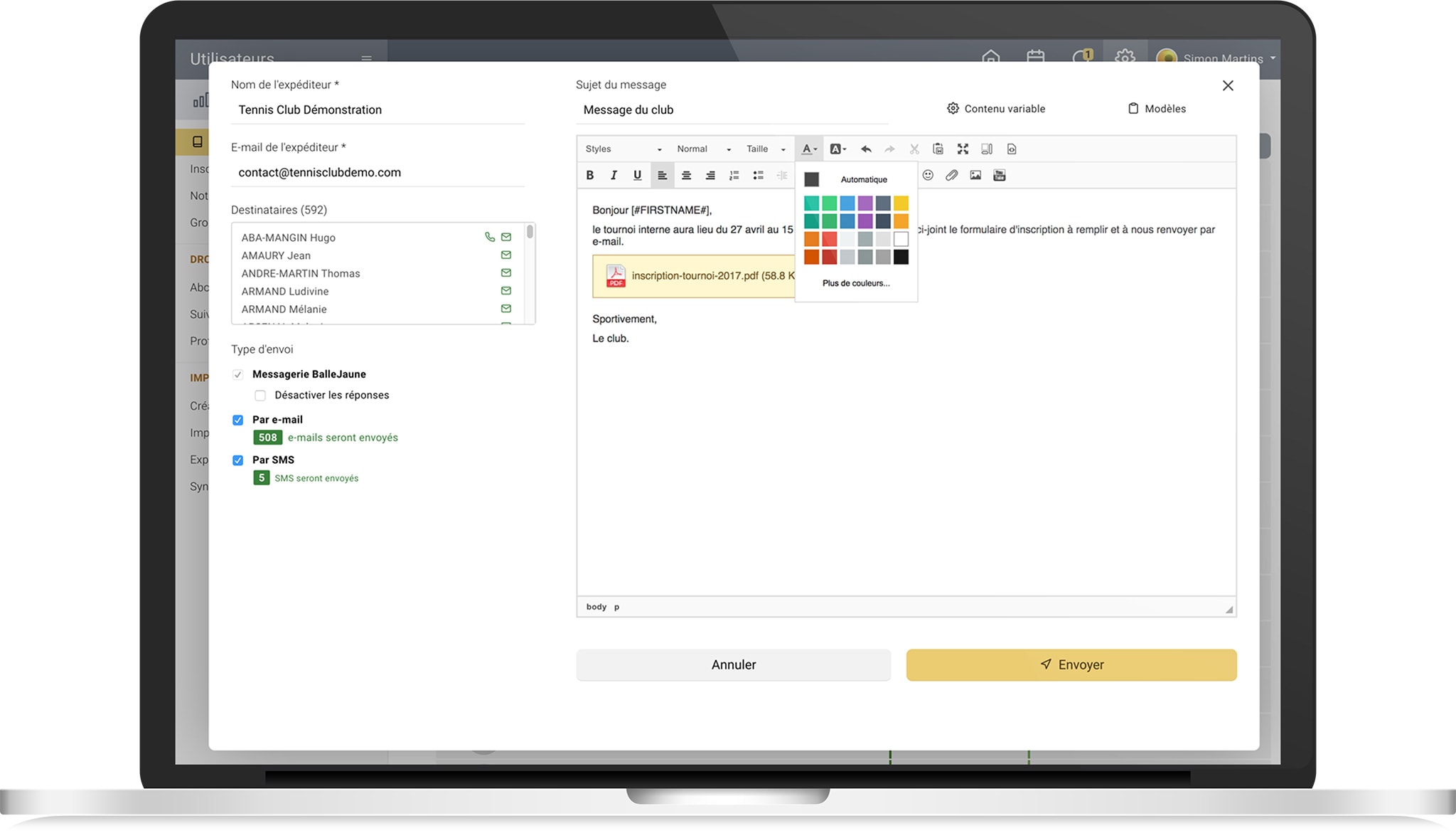Enable Désactiver les réponses checkbox
The height and width of the screenshot is (833, 1456).
pyautogui.click(x=260, y=396)
